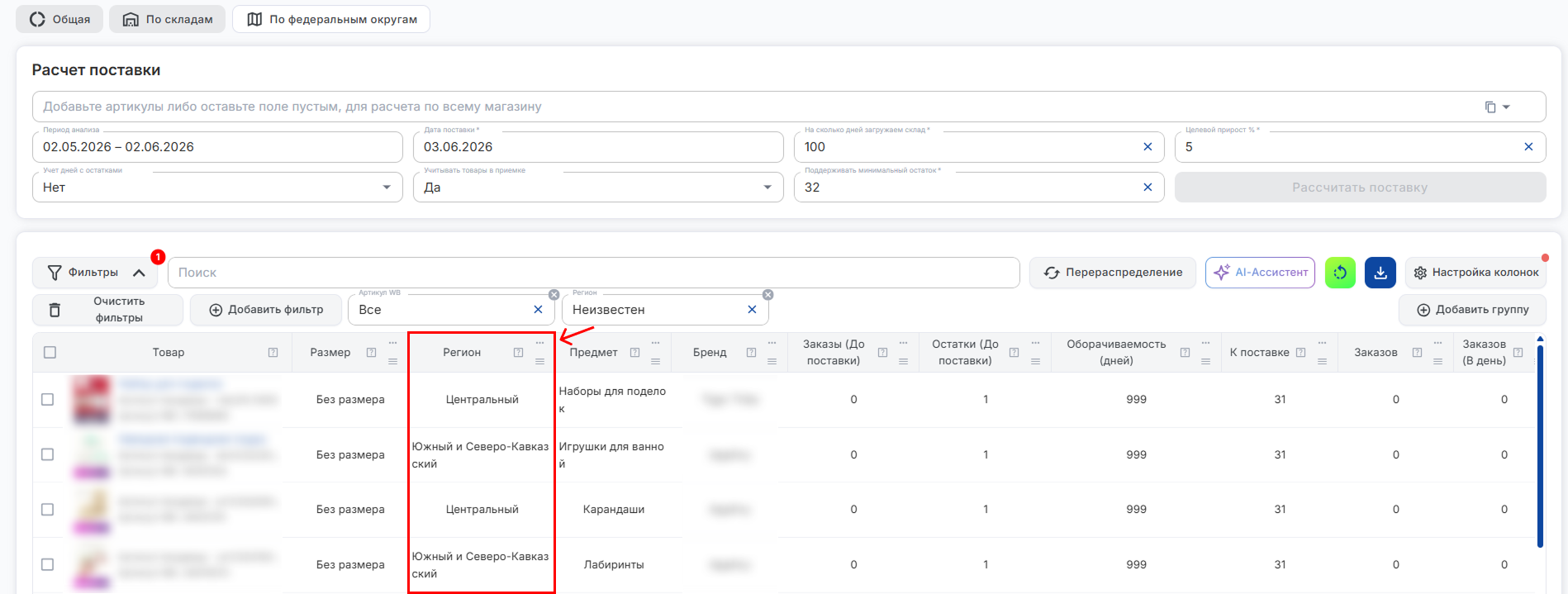The height and width of the screenshot is (594, 1568).
Task: Click the help icon in Заказов column
Action: 1417,353
